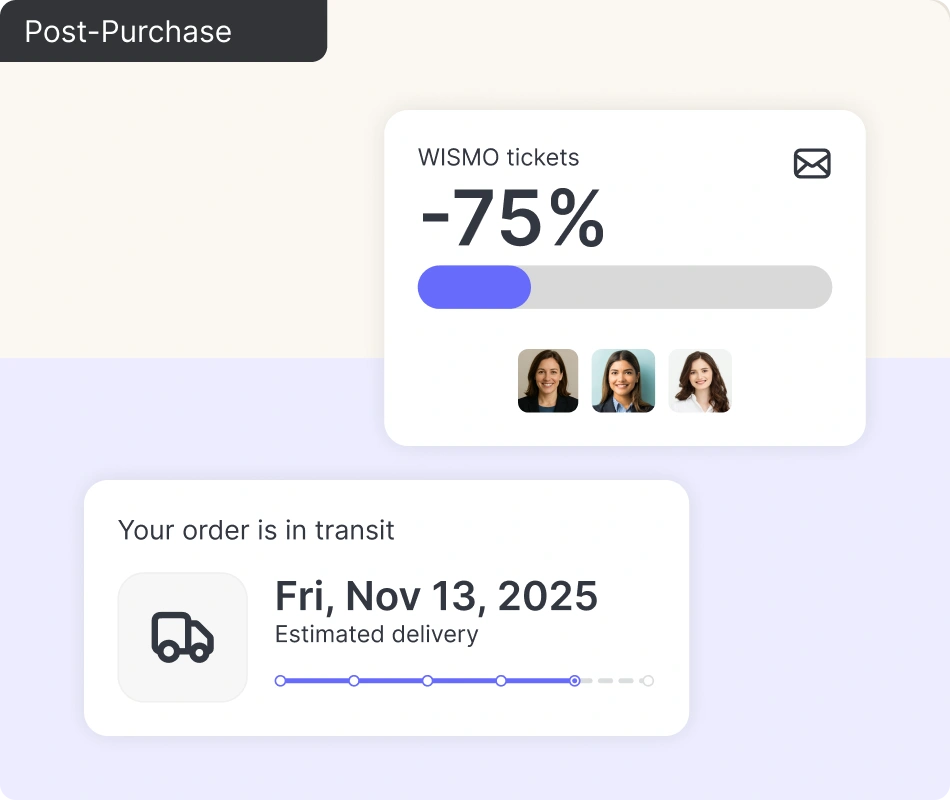Click the envelope mail icon

[812, 163]
